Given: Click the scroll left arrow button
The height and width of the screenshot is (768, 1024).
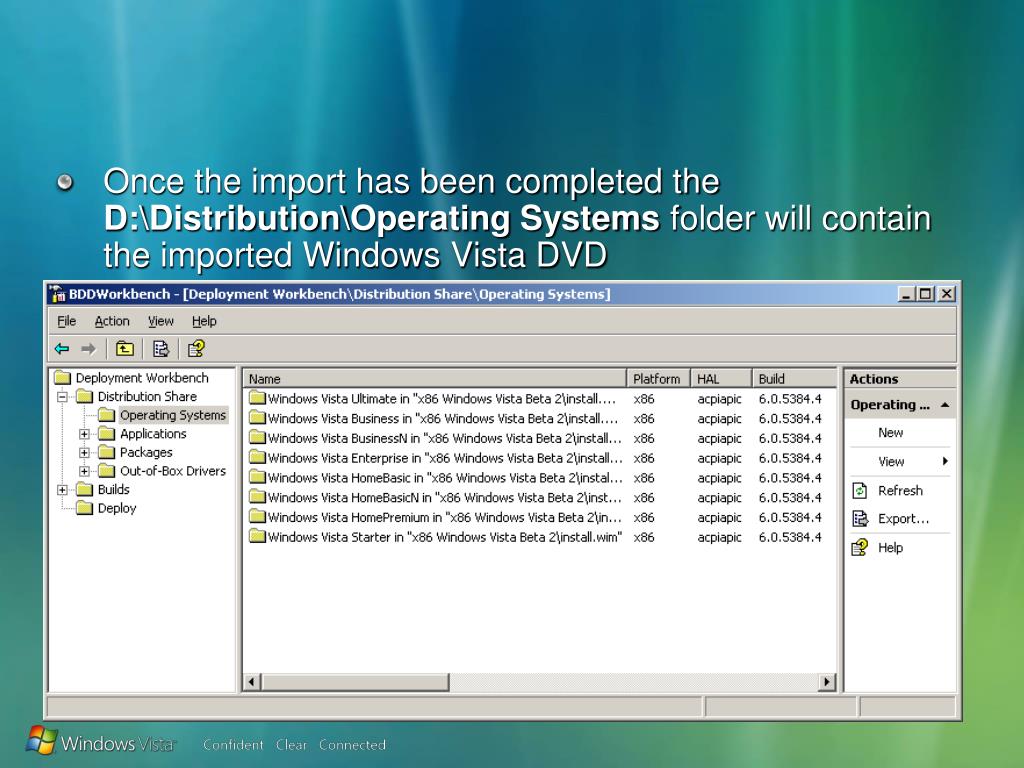Looking at the screenshot, I should (x=252, y=682).
